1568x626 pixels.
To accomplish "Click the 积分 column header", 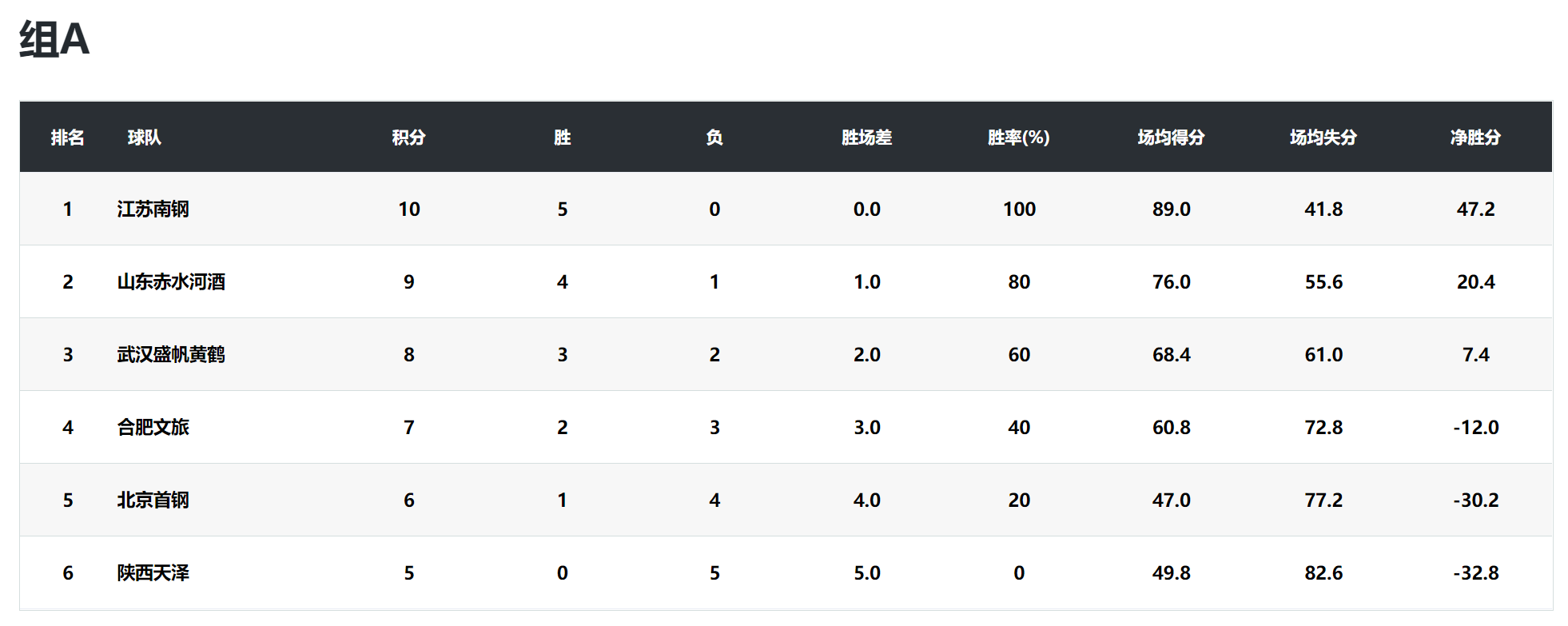I will 408,138.
